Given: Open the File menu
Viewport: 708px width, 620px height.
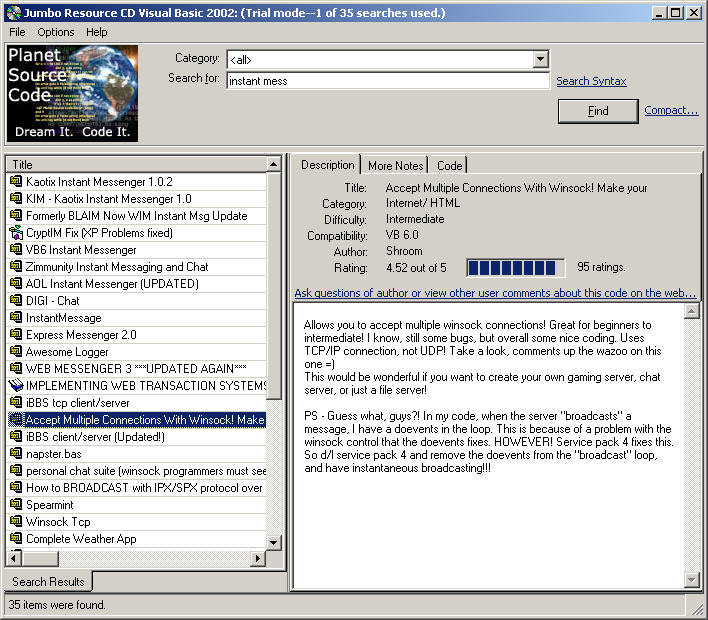Looking at the screenshot, I should pyautogui.click(x=17, y=33).
